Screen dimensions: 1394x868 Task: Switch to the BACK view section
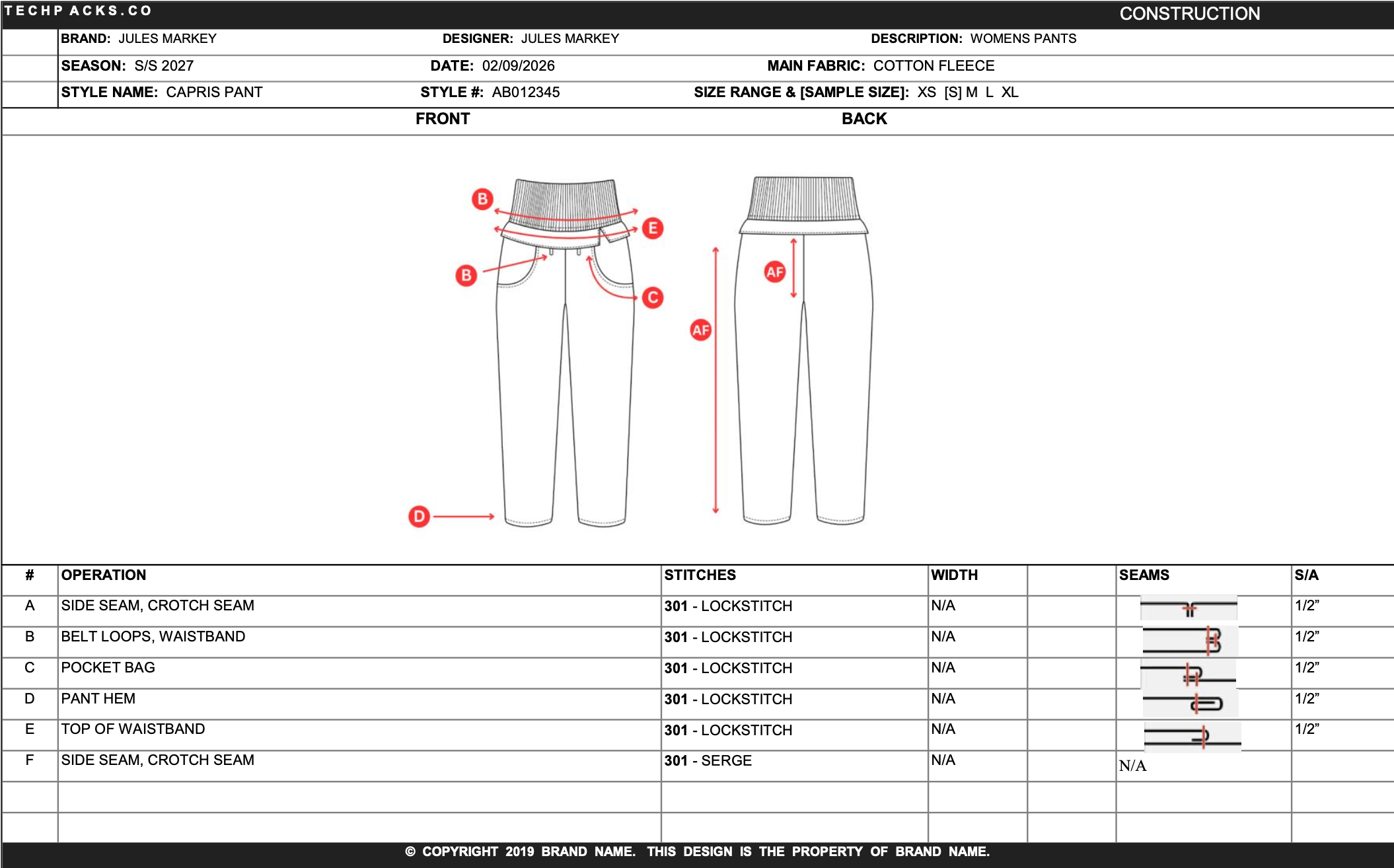(863, 119)
